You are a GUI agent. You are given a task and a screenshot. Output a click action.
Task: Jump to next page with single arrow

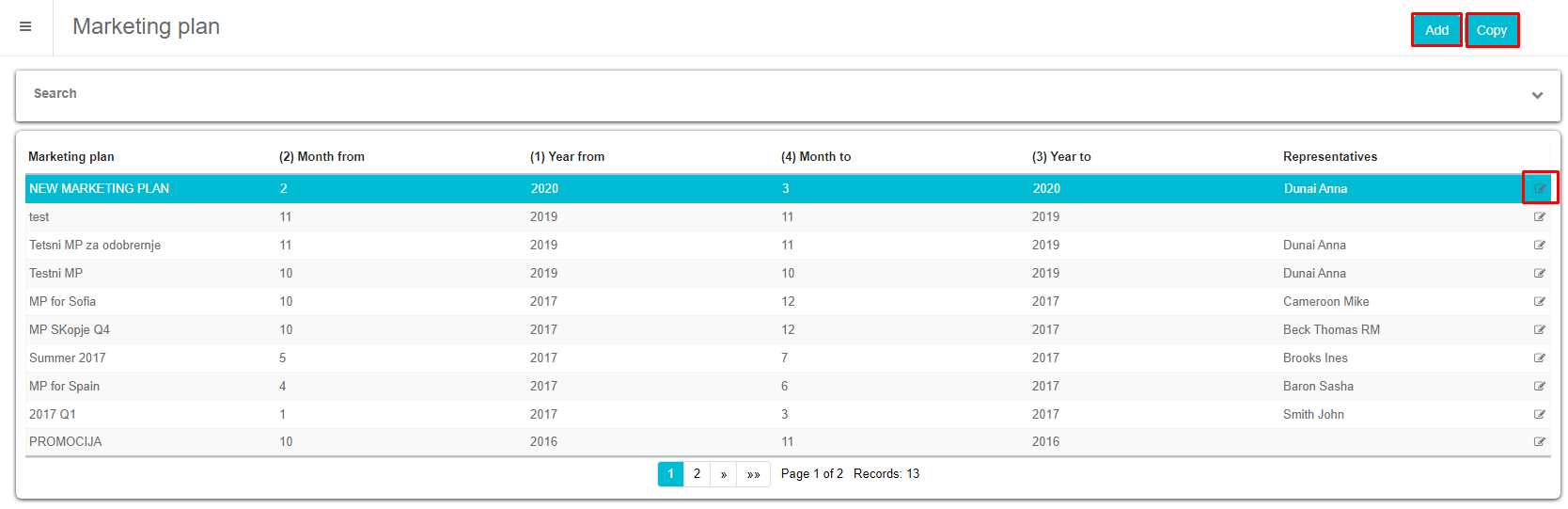724,474
